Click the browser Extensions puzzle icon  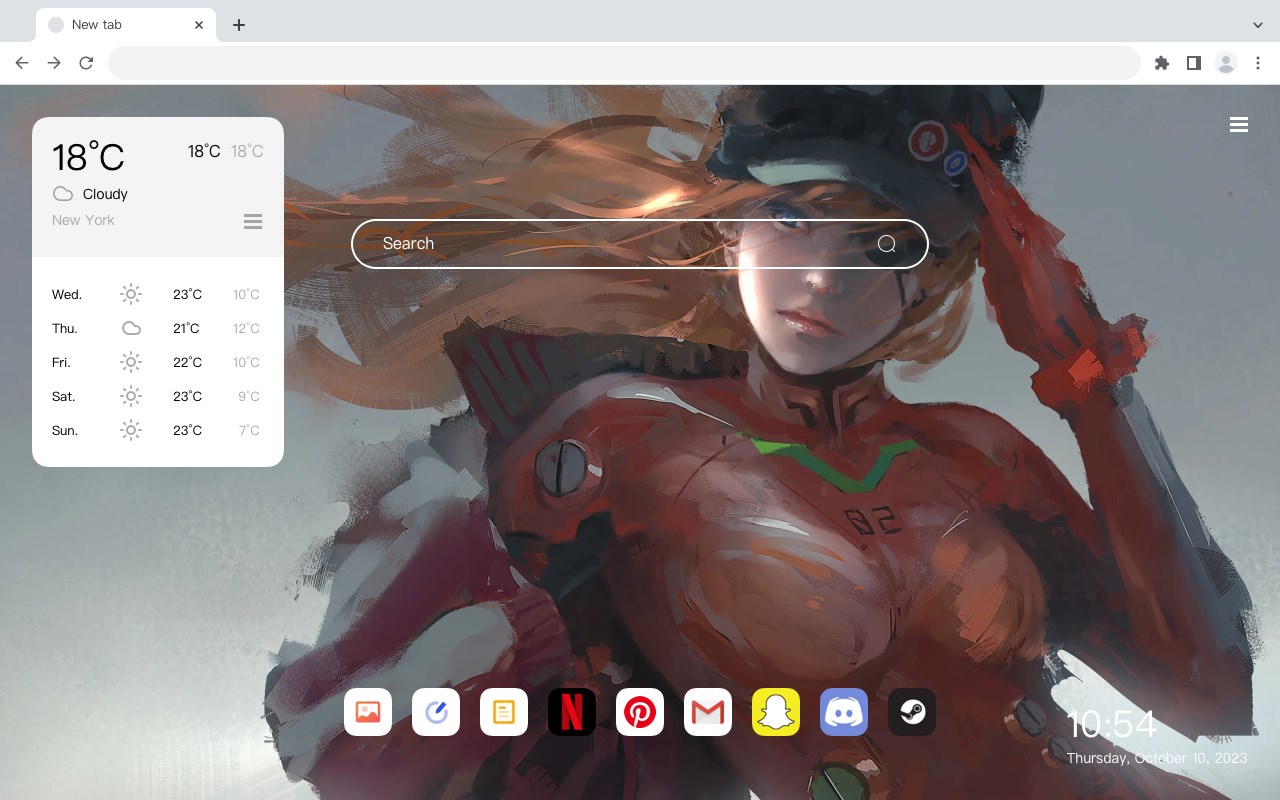1161,63
